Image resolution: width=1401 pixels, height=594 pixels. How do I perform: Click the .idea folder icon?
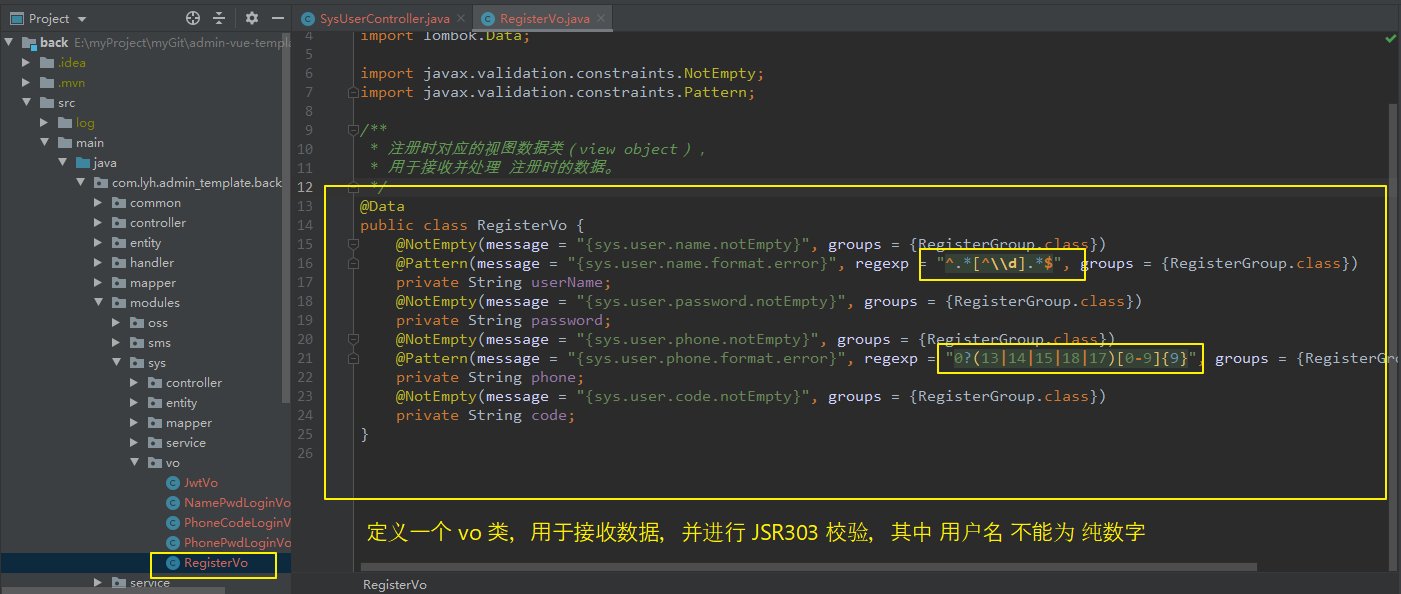[x=47, y=63]
